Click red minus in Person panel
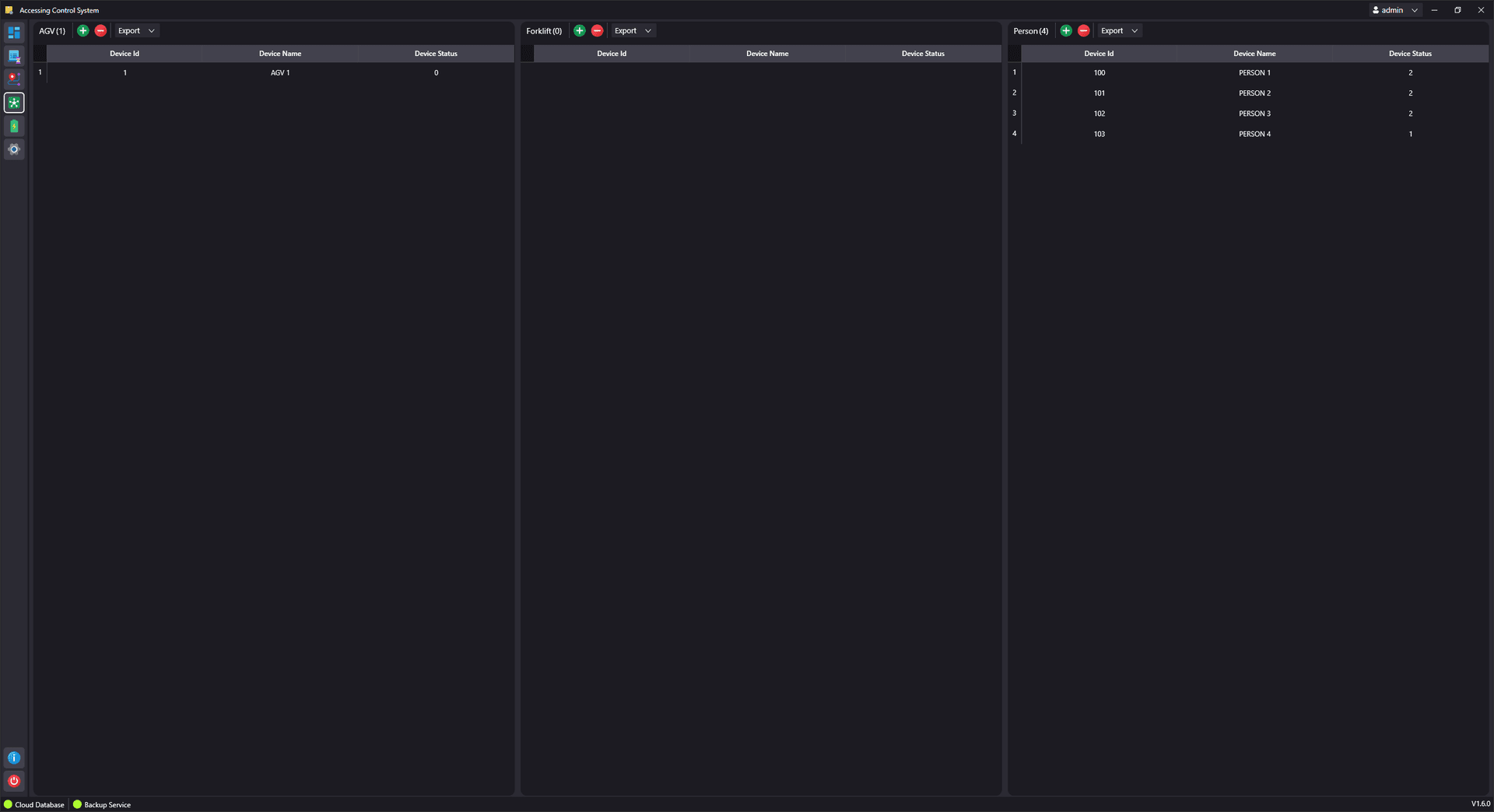Viewport: 1494px width, 812px height. (x=1083, y=31)
